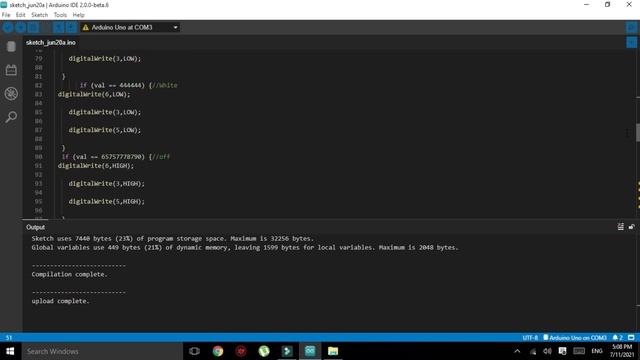Open Google Chrome from the taskbar
The height and width of the screenshot is (360, 640).
218,351
